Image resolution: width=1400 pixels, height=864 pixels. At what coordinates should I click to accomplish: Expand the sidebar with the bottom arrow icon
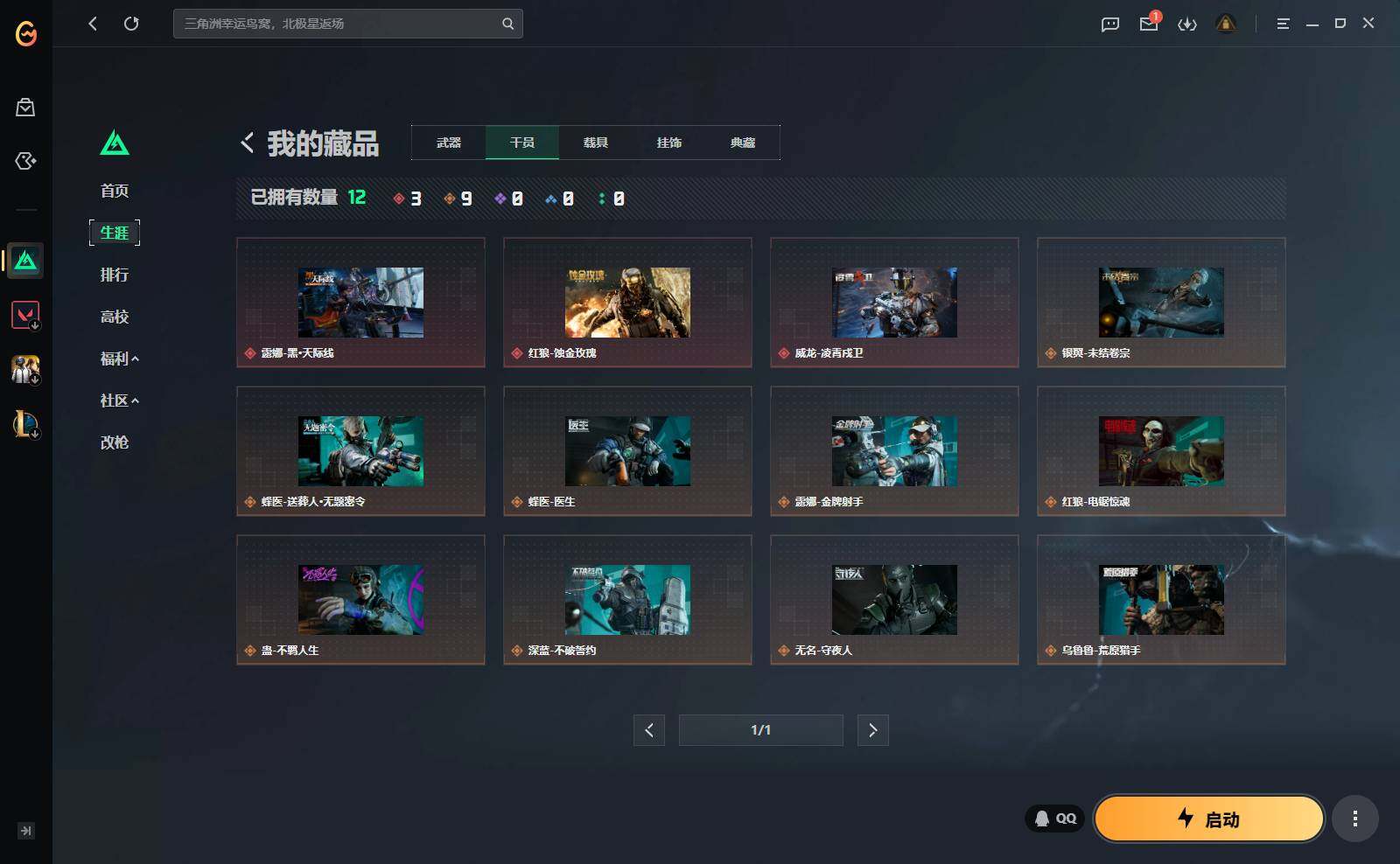[x=25, y=831]
